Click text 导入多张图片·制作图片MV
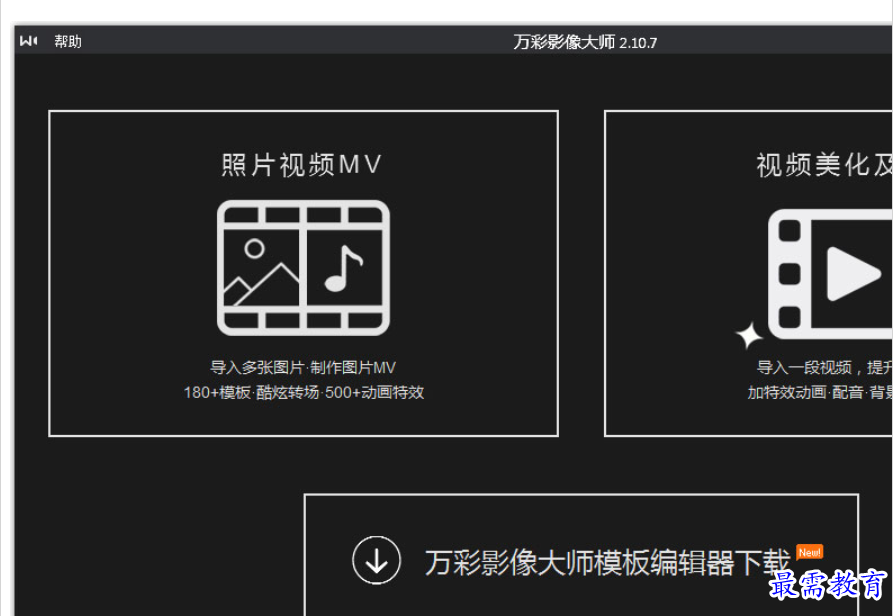The height and width of the screenshot is (616, 893). pyautogui.click(x=303, y=367)
